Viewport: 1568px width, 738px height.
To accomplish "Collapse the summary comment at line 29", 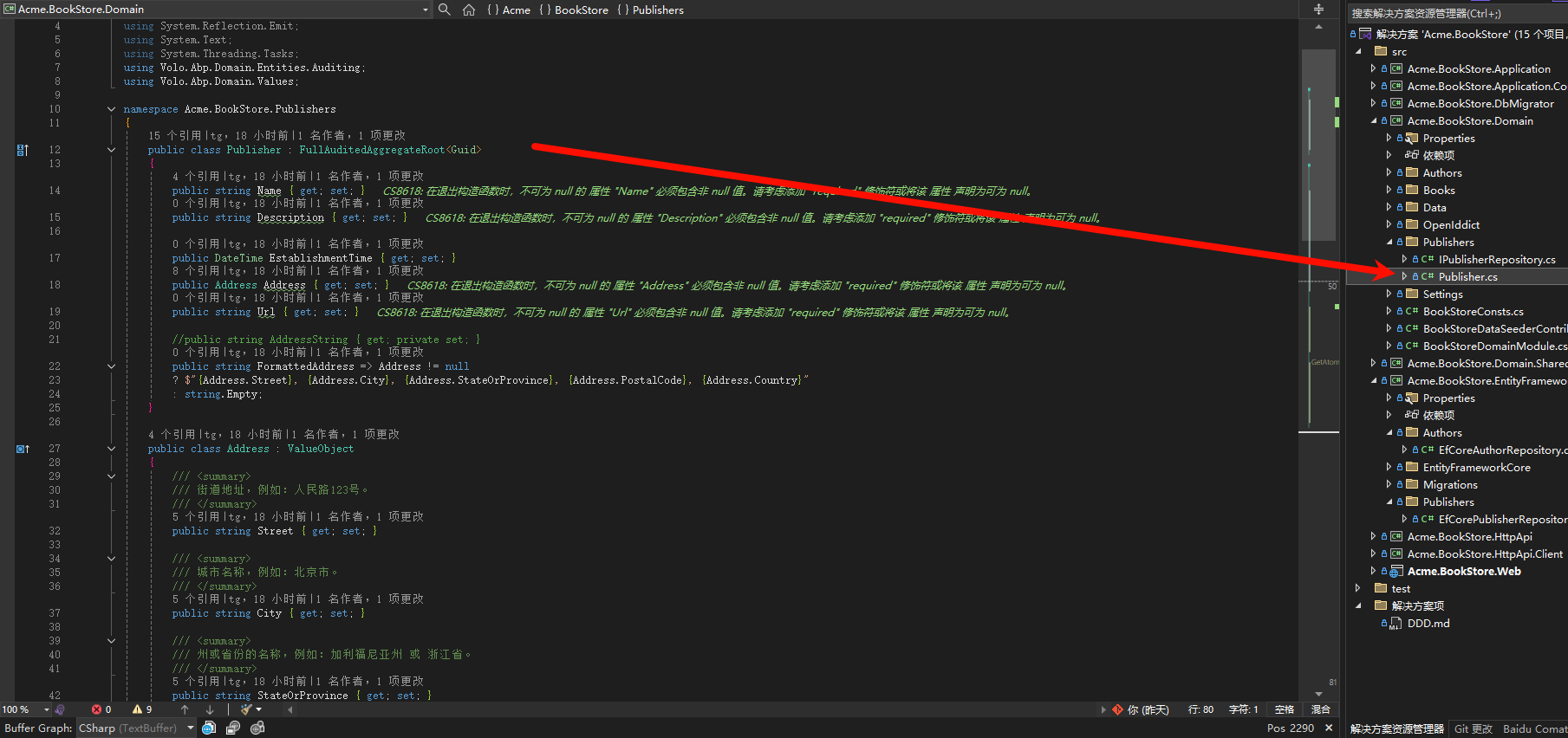I will [111, 476].
